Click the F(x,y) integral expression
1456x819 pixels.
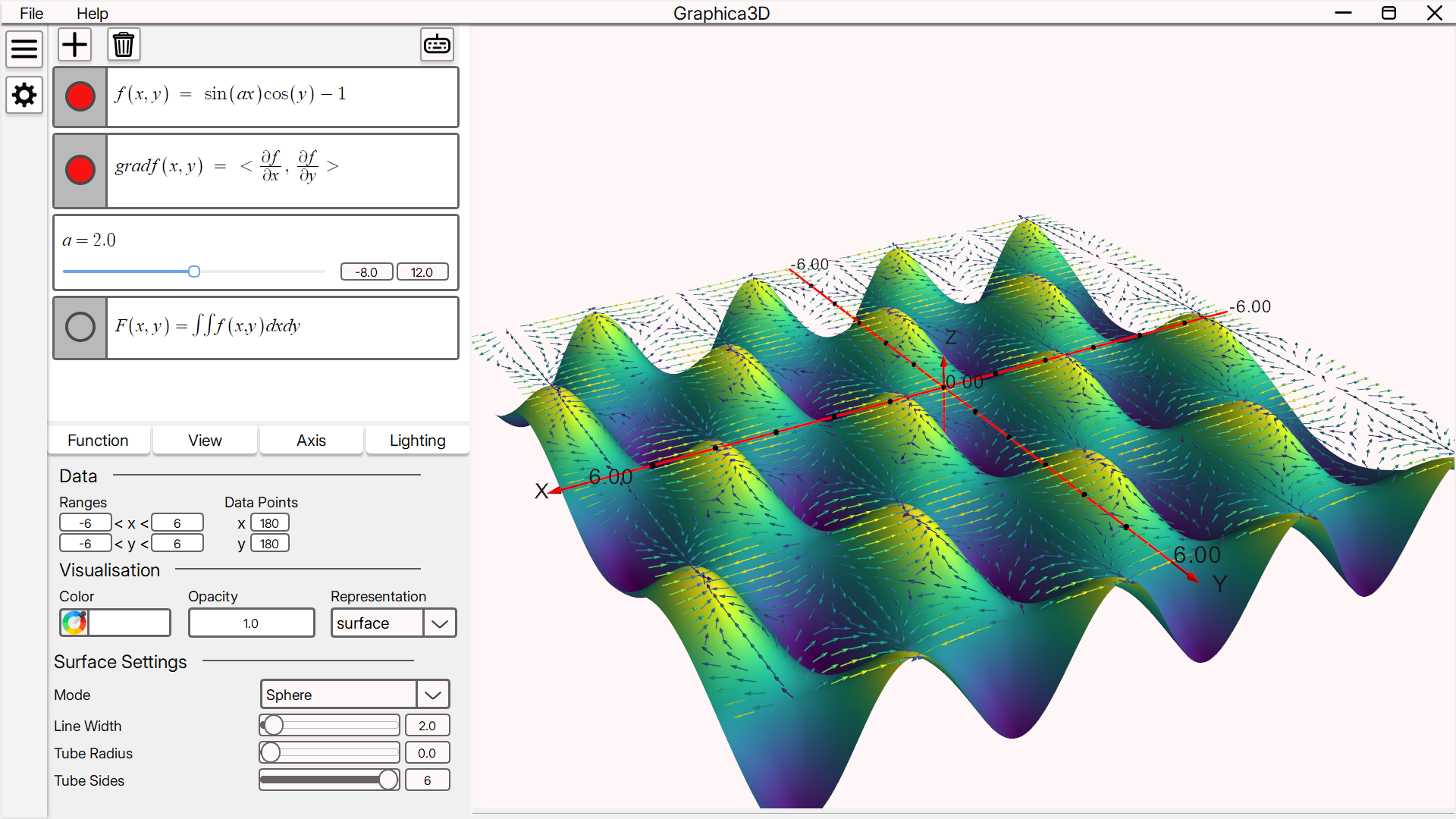coord(208,326)
